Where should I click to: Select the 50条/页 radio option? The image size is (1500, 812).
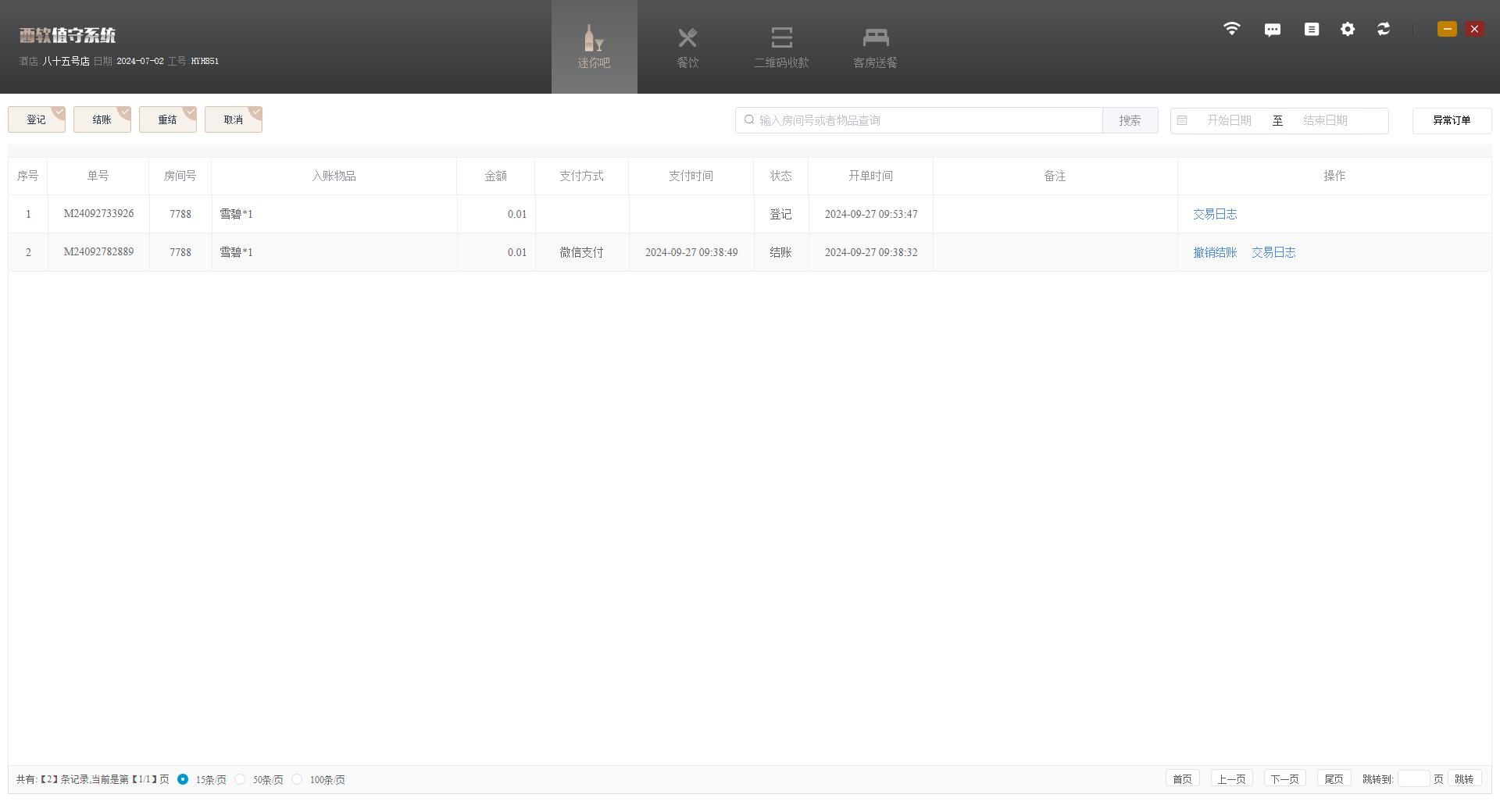(241, 779)
